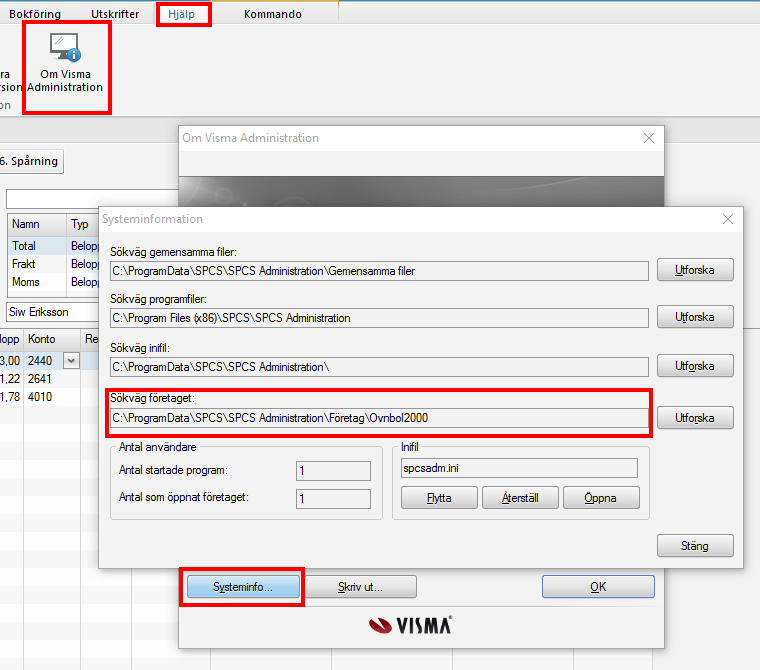Select the Hjälp ribbon tab
760x670 pixels.
[x=181, y=14]
